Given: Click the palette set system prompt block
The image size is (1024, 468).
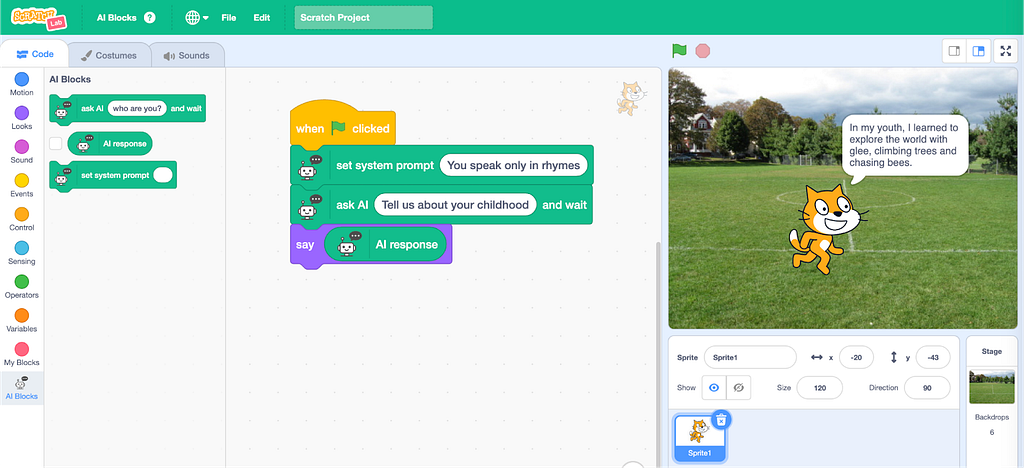Looking at the screenshot, I should [x=113, y=175].
